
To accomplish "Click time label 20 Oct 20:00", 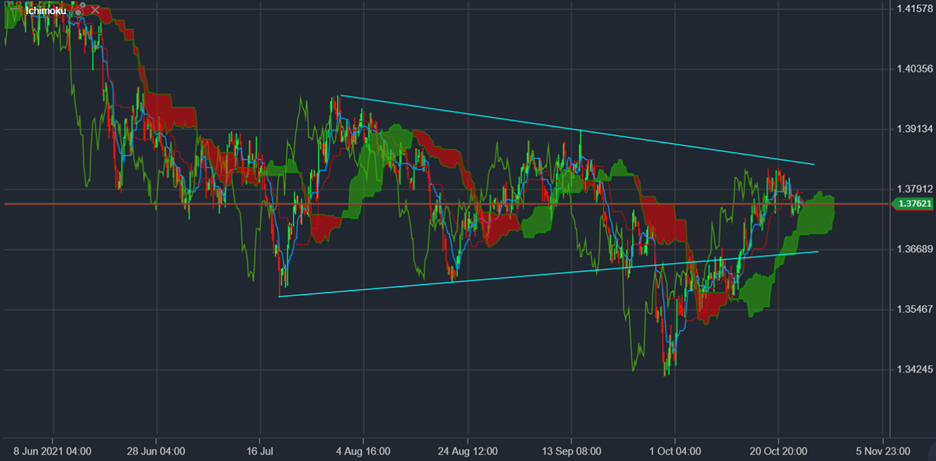I will (778, 450).
